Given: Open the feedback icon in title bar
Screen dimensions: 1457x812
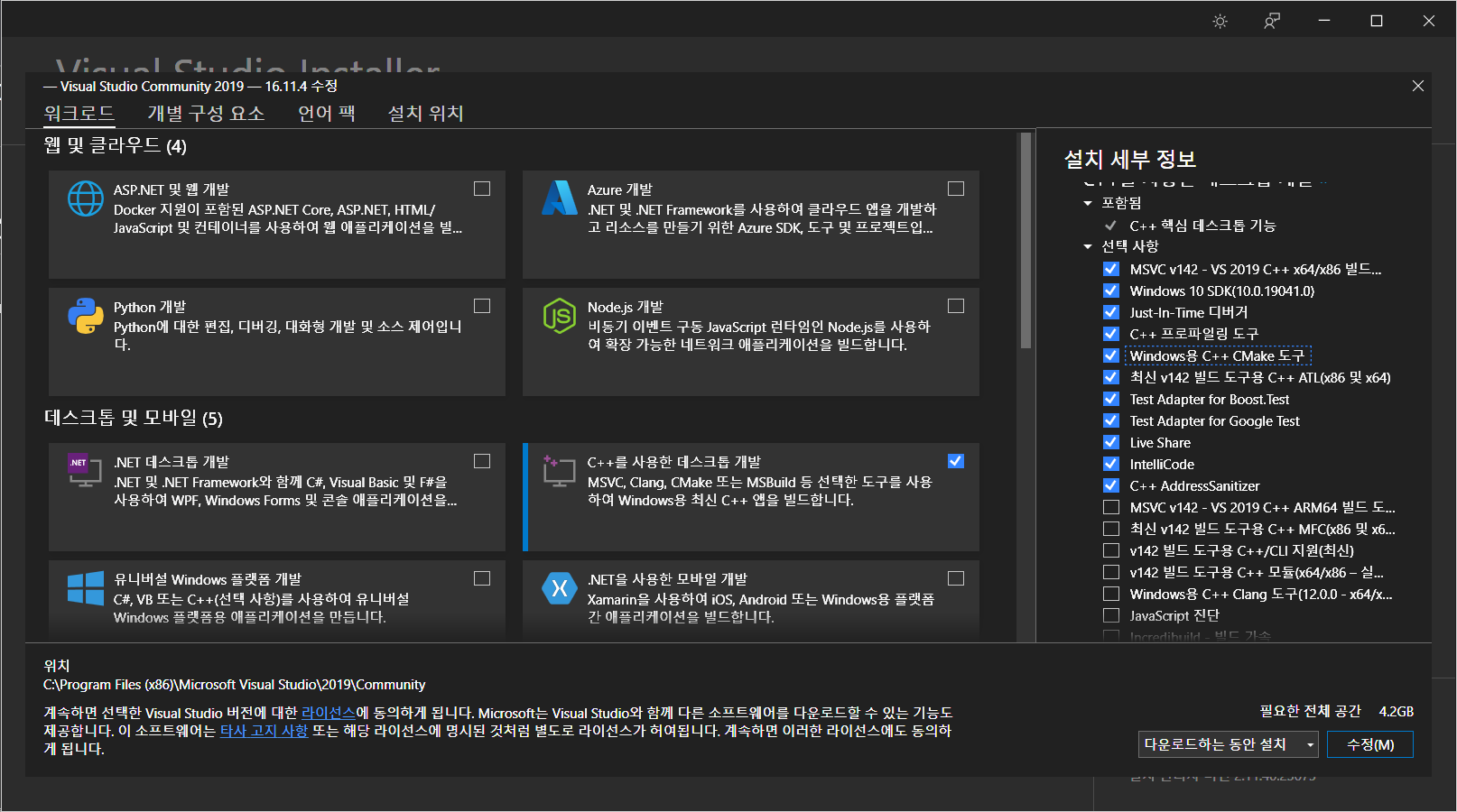Looking at the screenshot, I should point(1272,21).
